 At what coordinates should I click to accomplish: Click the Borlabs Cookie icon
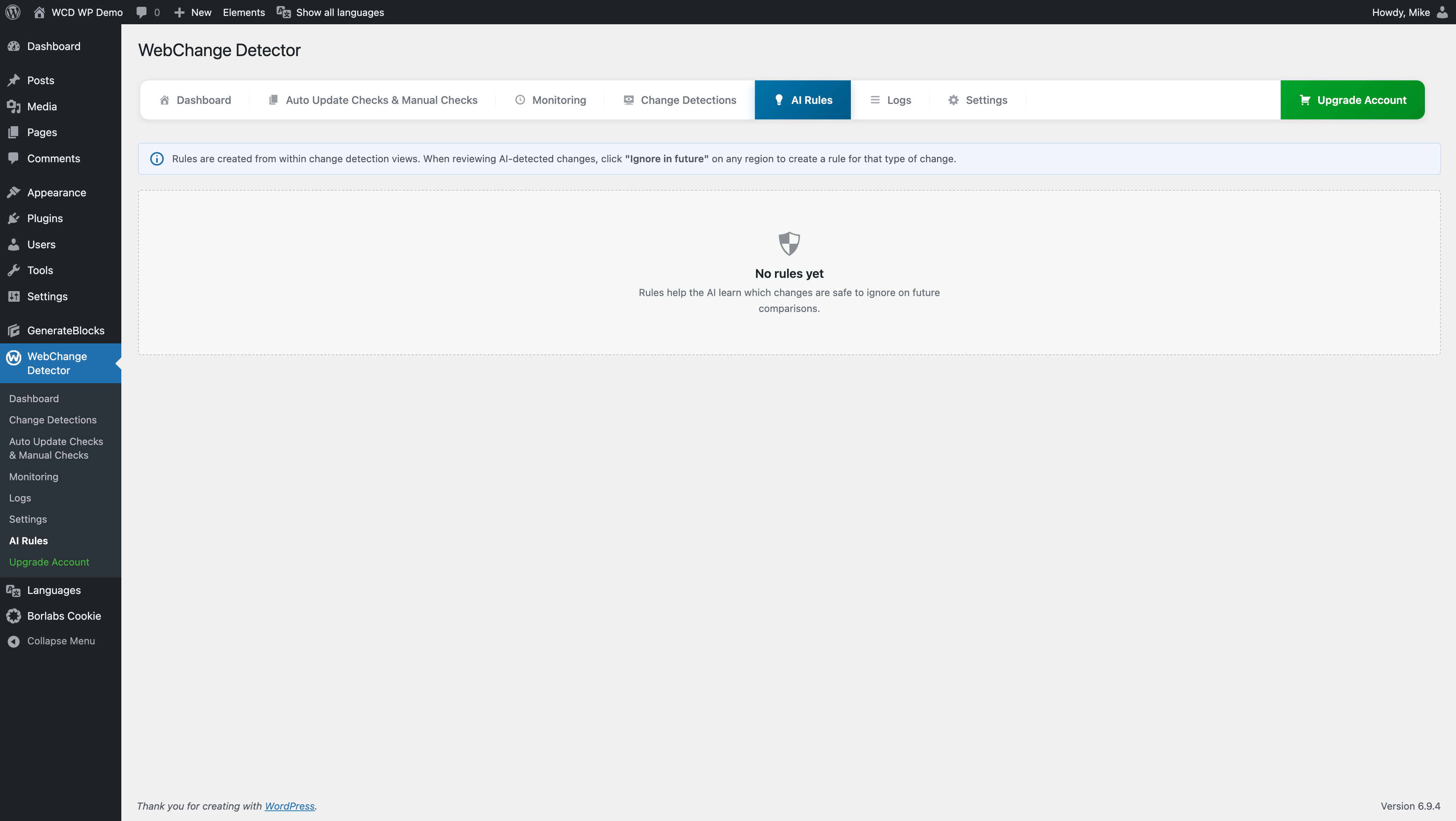click(14, 616)
